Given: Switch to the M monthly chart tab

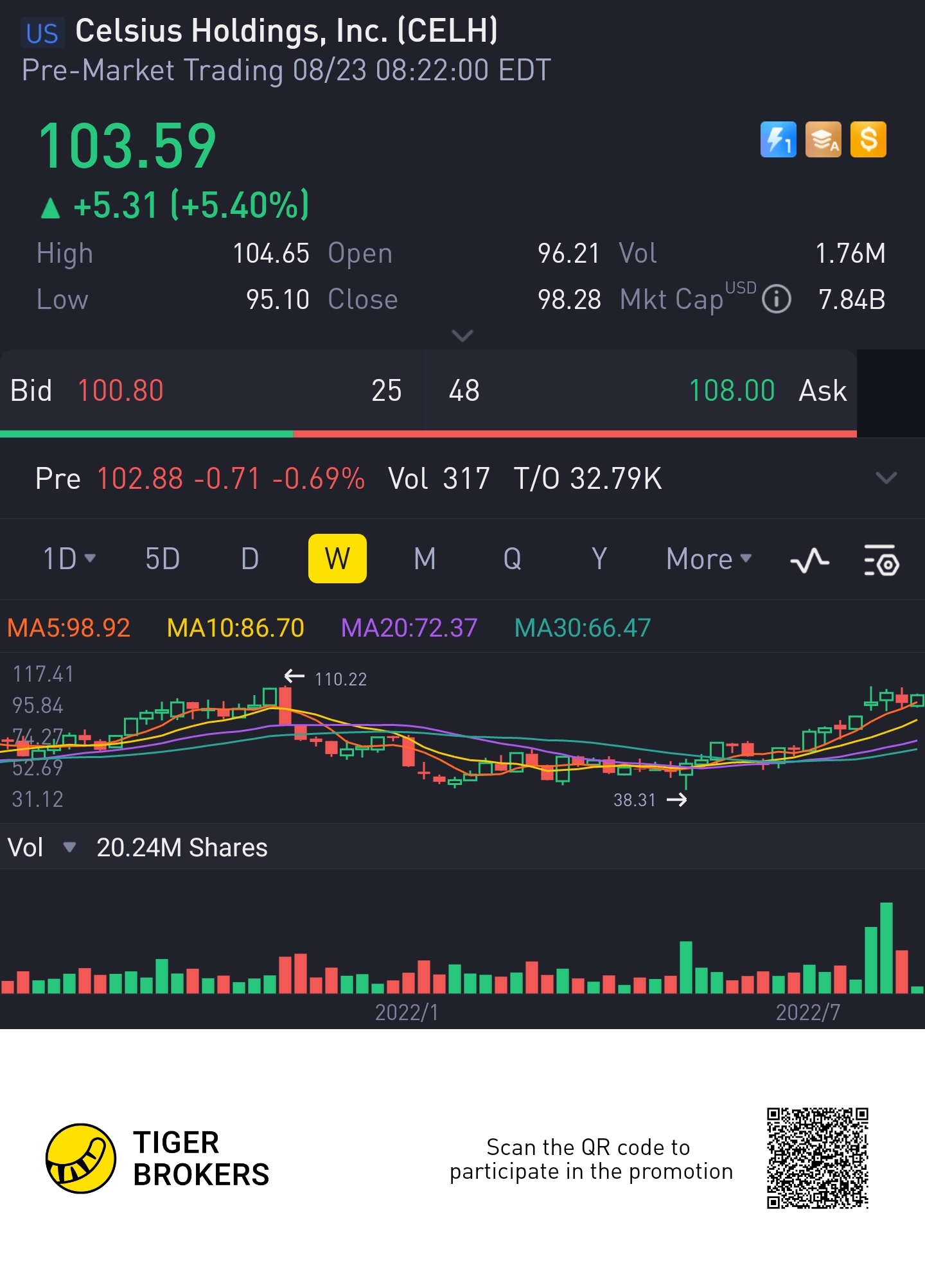Looking at the screenshot, I should (x=425, y=559).
